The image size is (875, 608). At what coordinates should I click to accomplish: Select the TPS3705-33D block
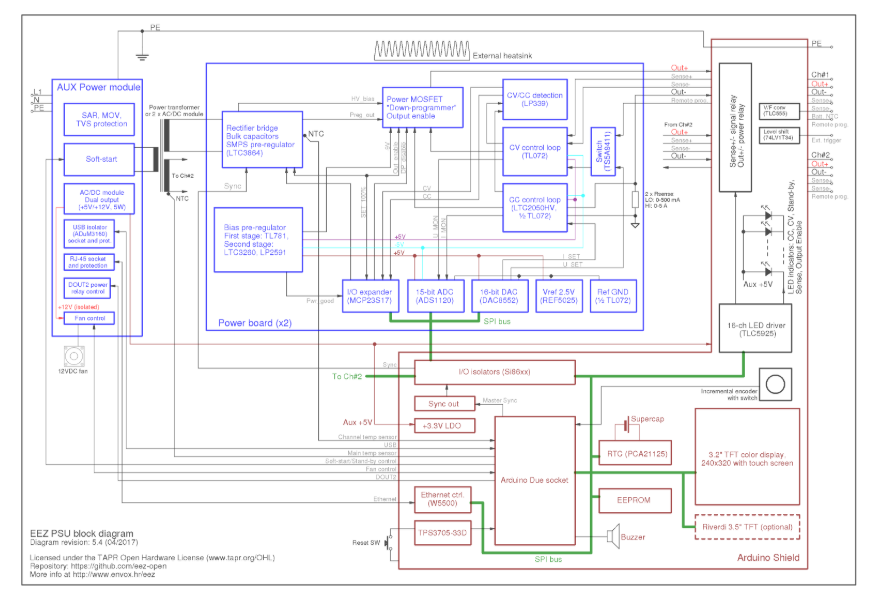click(443, 533)
